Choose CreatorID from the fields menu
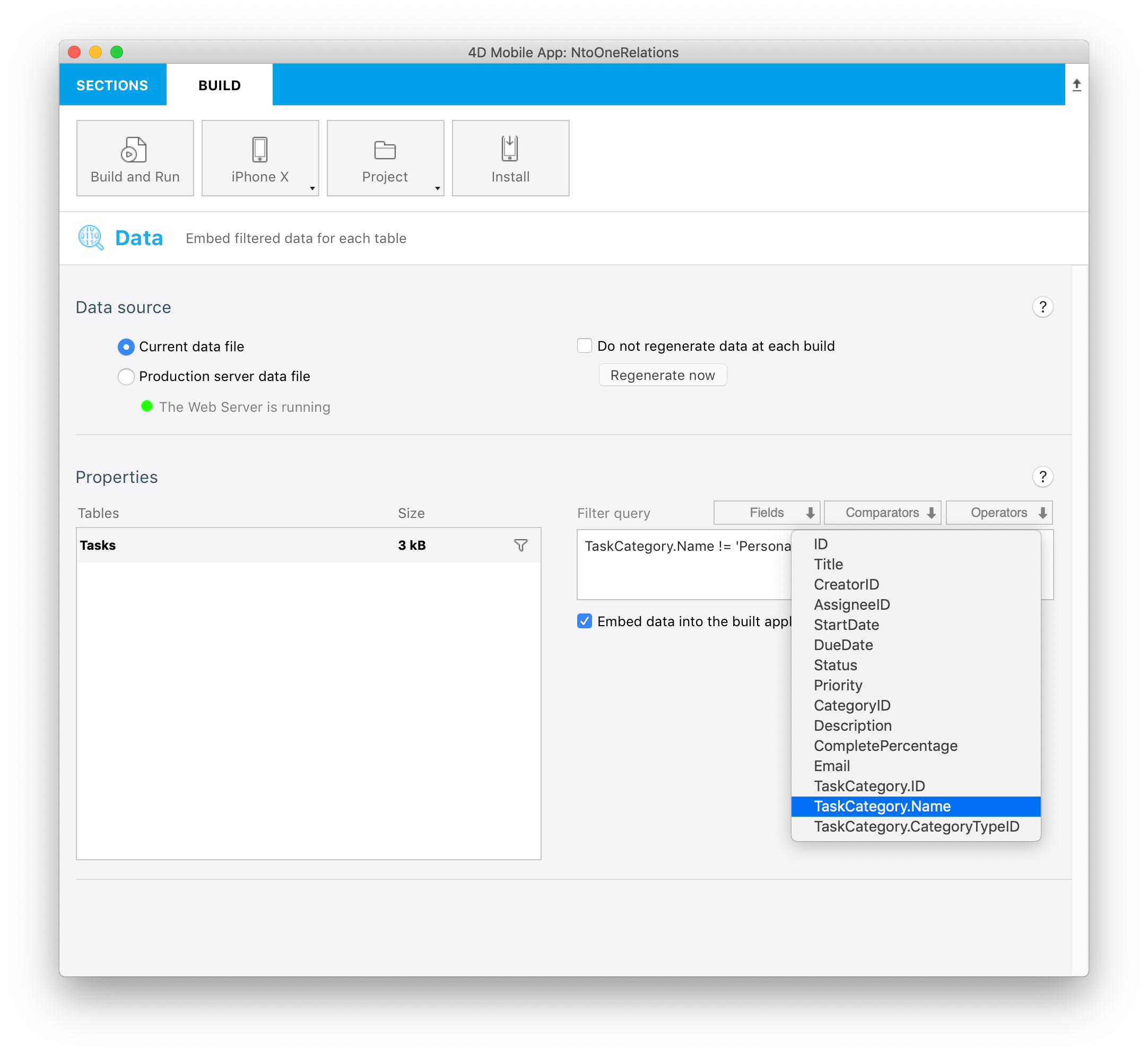This screenshot has width=1148, height=1055. 916,585
